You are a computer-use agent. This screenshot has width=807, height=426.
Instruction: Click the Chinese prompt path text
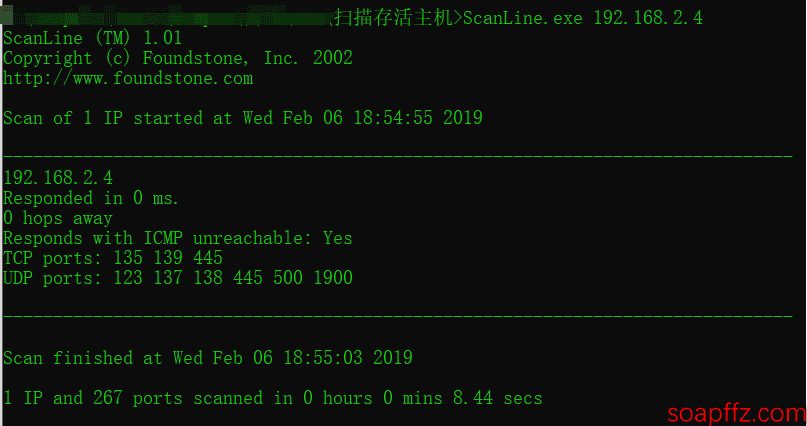point(393,18)
